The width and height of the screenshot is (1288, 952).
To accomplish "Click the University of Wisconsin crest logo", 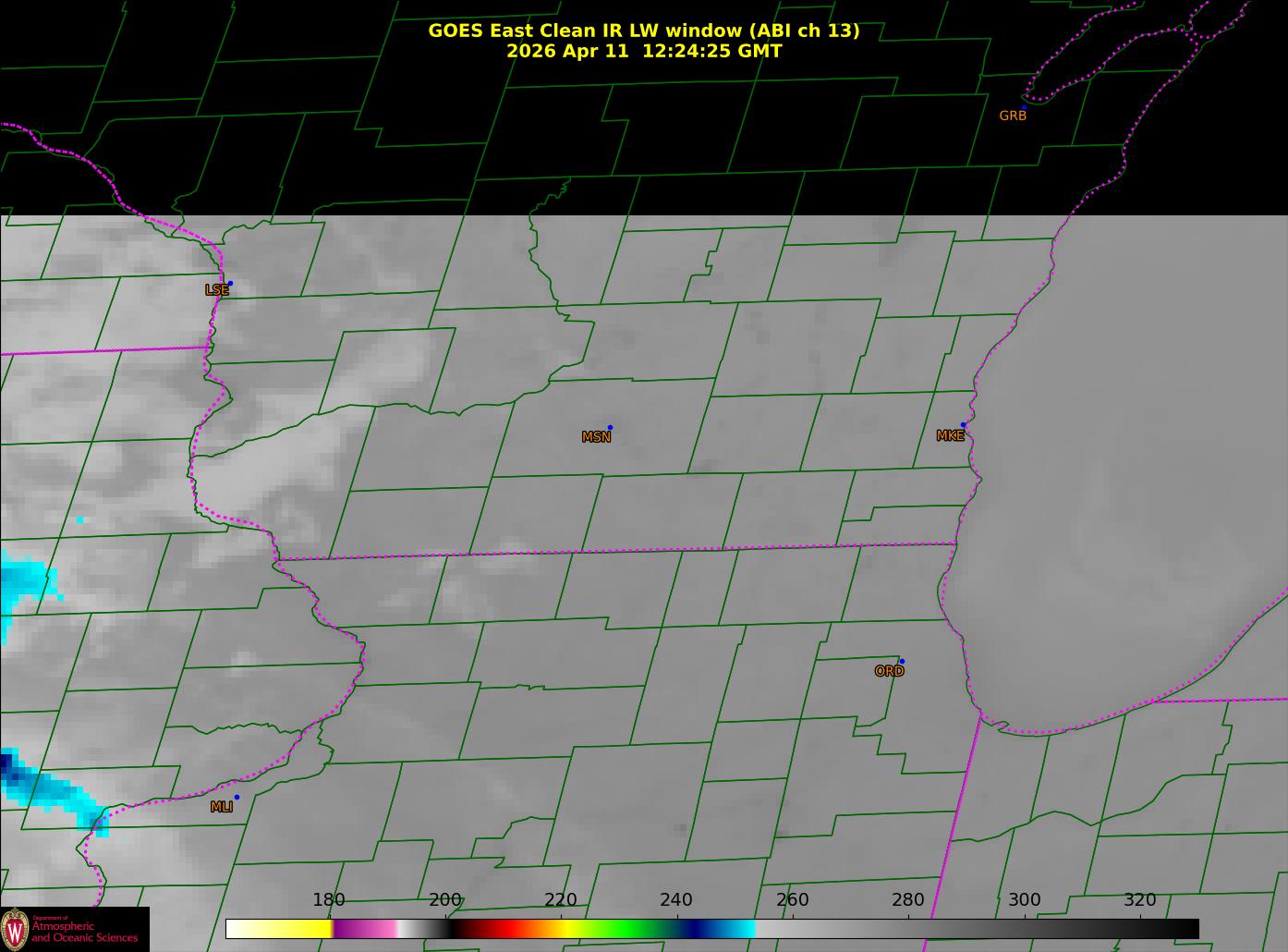I will pyautogui.click(x=15, y=929).
